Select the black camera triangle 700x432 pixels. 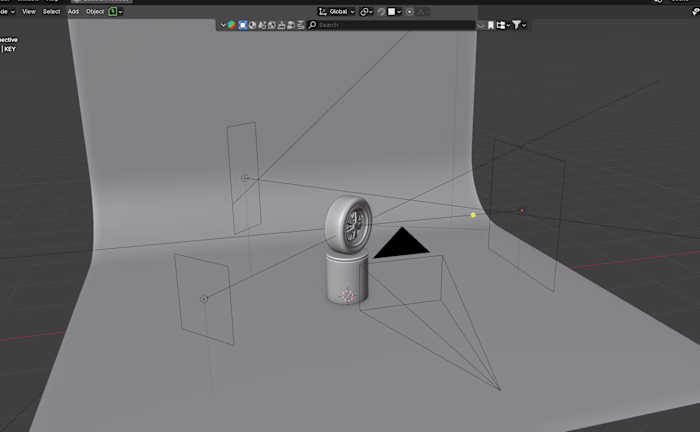(401, 243)
